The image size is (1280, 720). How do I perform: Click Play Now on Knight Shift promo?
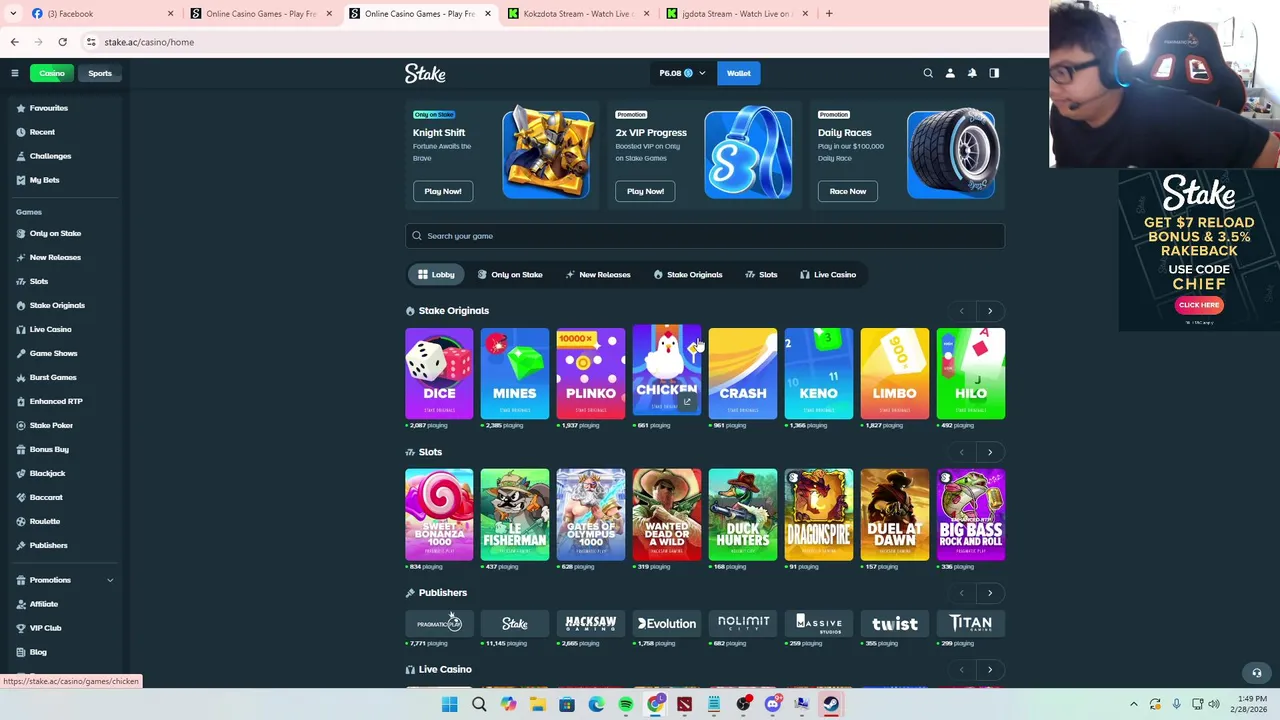[x=443, y=191]
